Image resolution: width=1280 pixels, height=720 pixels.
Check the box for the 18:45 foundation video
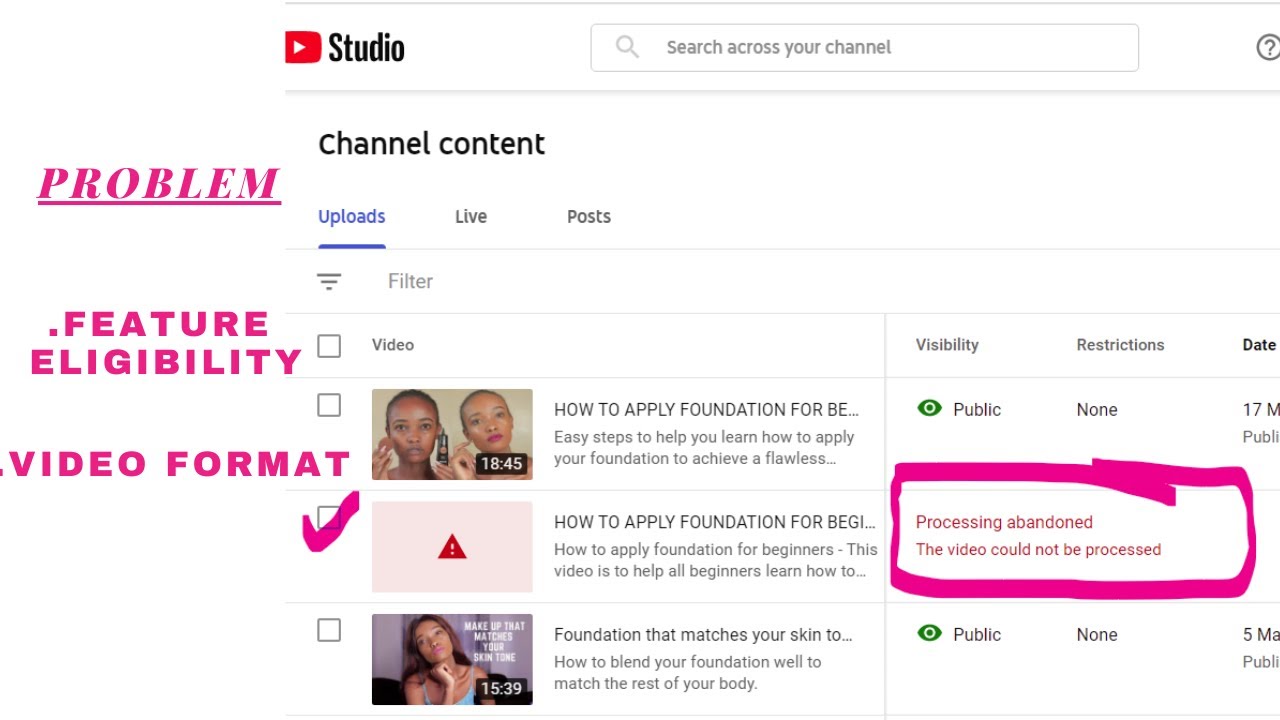tap(329, 405)
